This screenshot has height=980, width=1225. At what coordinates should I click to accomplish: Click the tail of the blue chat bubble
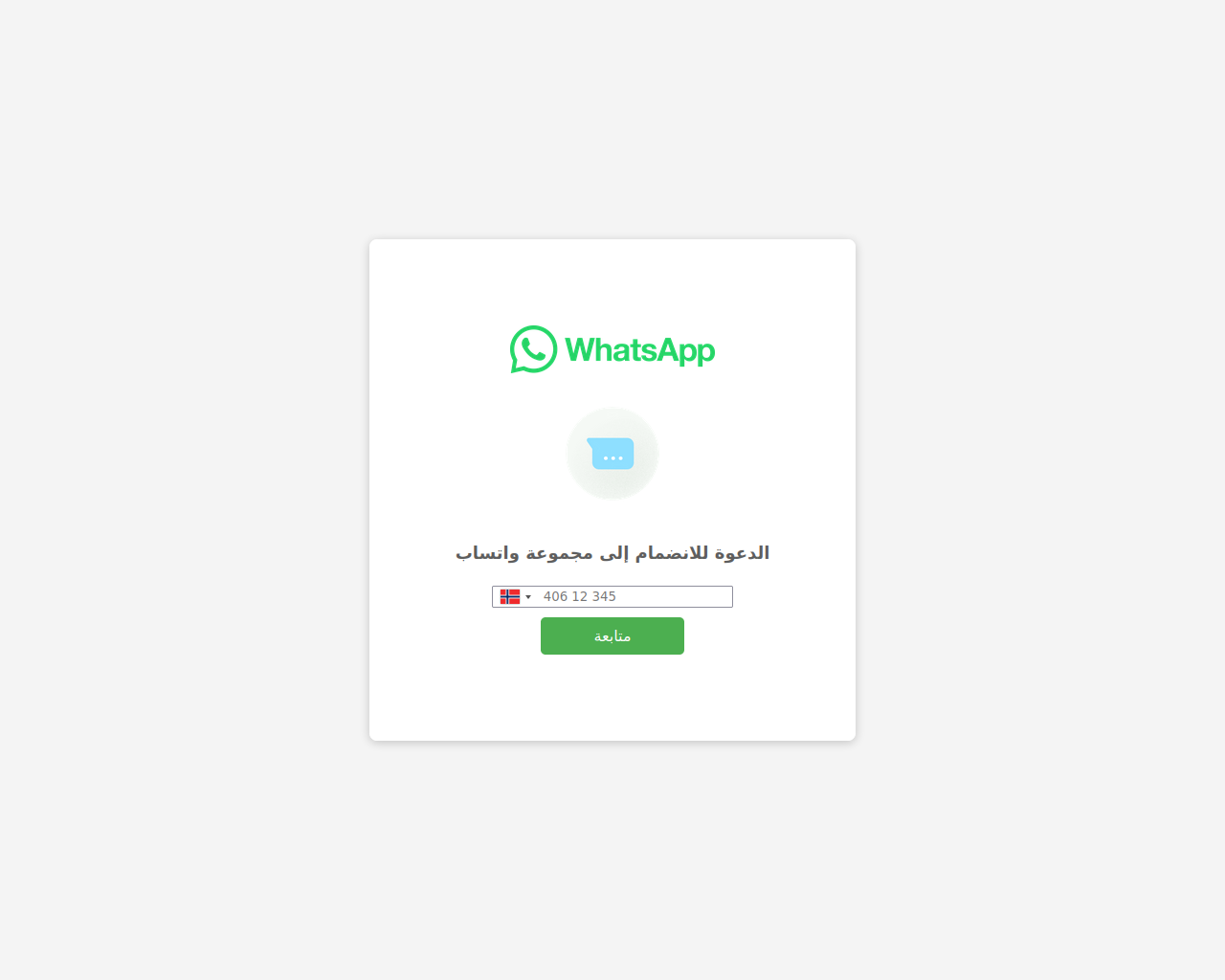[x=590, y=442]
